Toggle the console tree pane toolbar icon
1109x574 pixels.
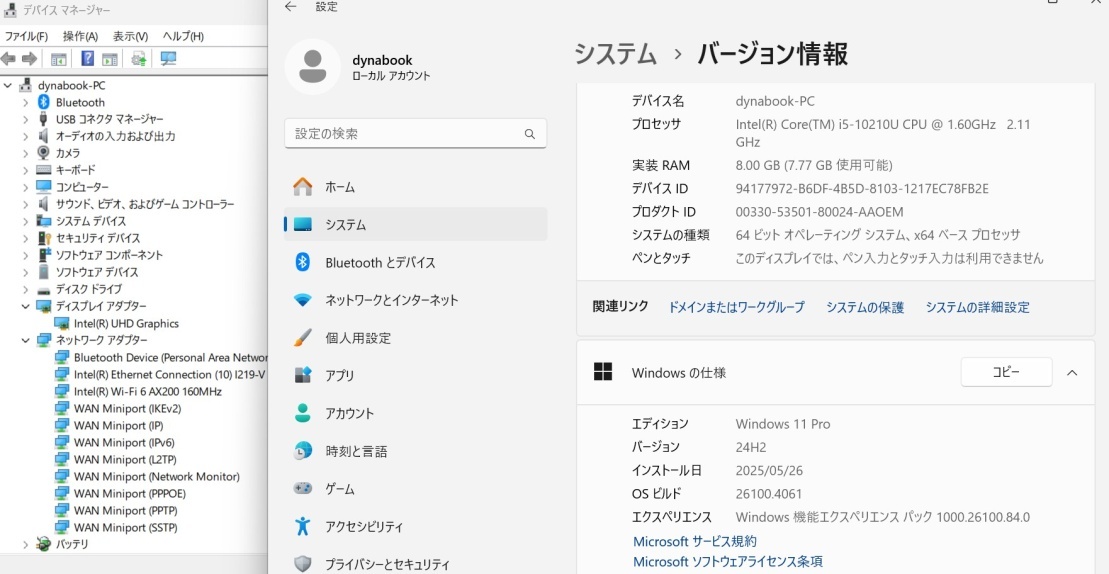point(59,59)
